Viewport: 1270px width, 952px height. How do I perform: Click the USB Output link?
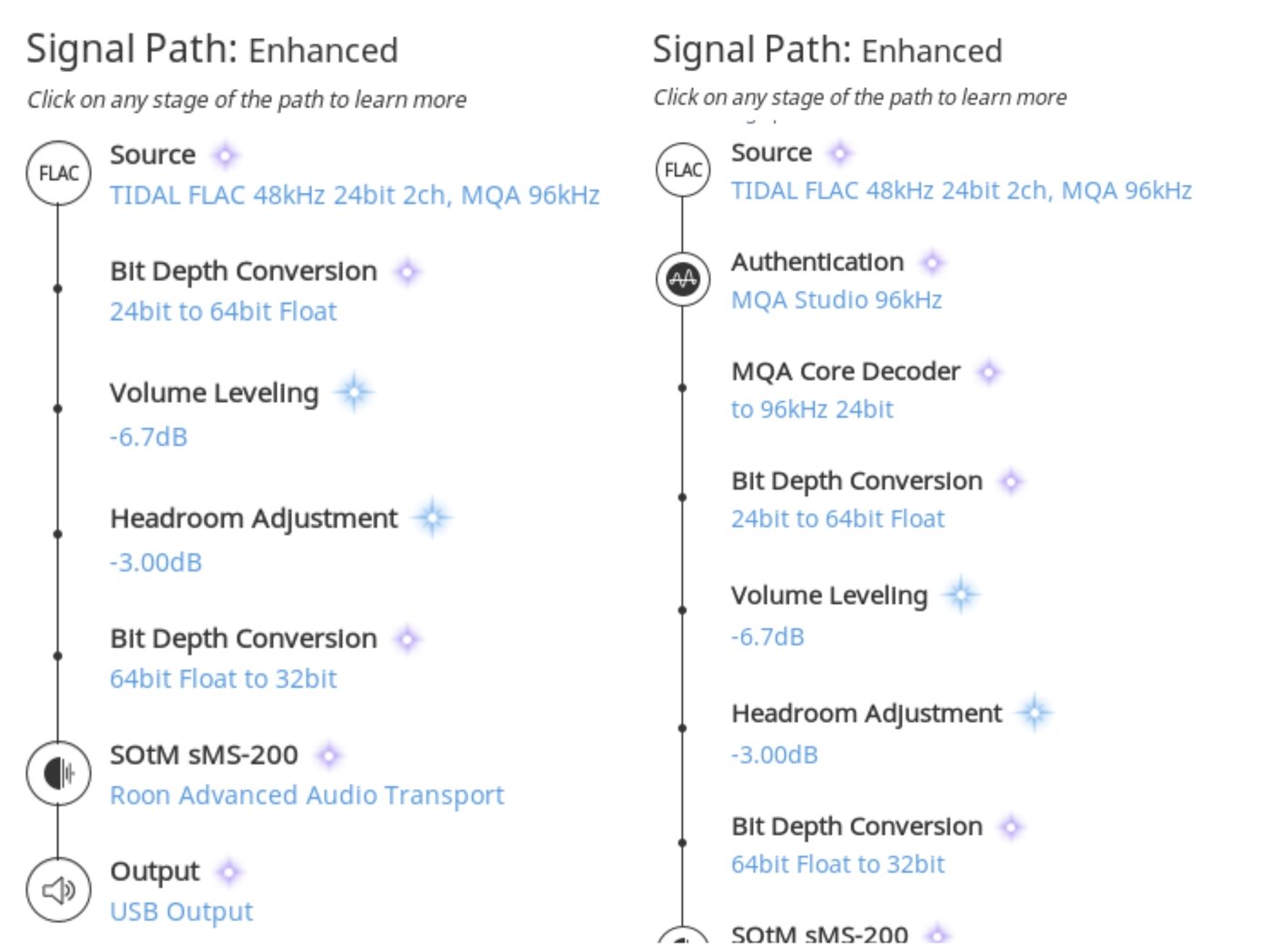click(181, 911)
